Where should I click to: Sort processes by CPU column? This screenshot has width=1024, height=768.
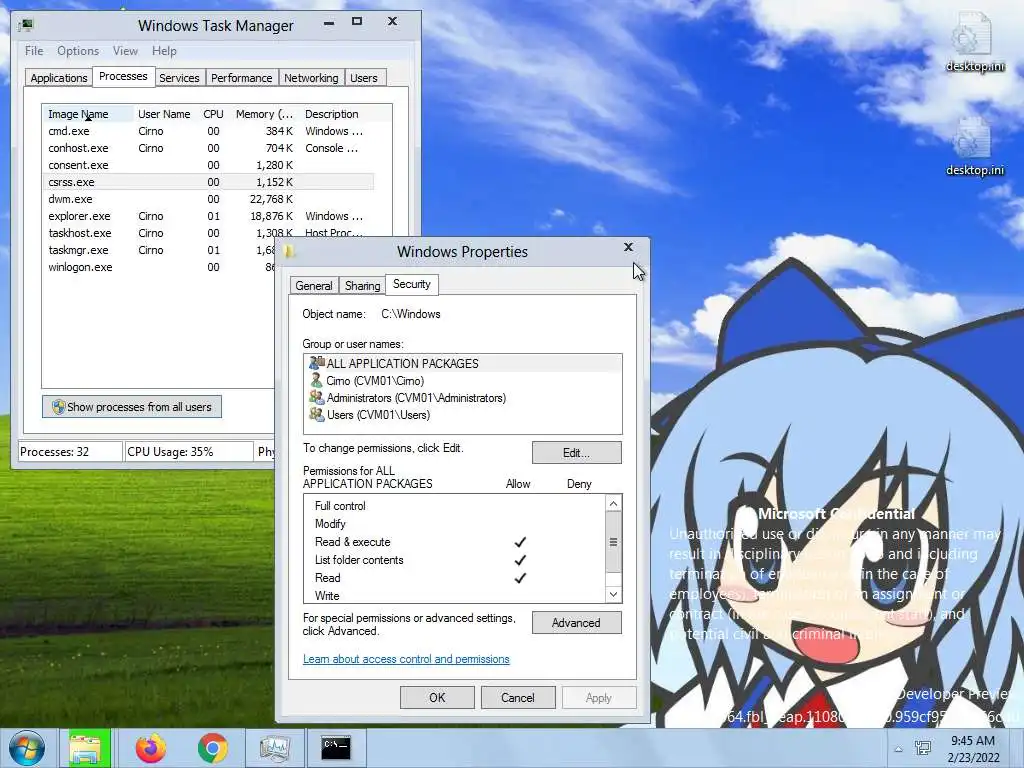coord(213,114)
